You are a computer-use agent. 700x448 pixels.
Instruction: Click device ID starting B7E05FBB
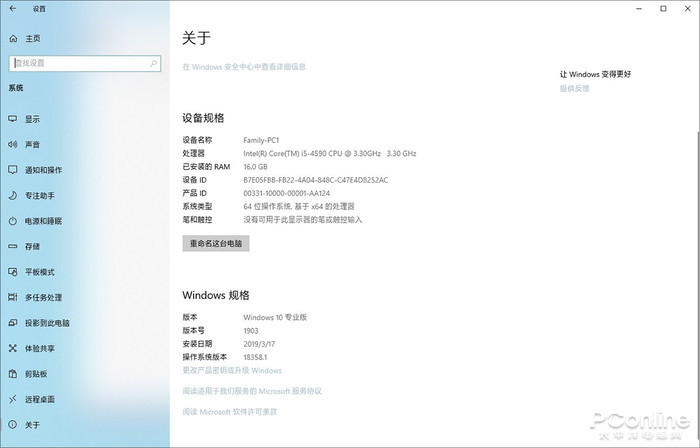coord(316,180)
